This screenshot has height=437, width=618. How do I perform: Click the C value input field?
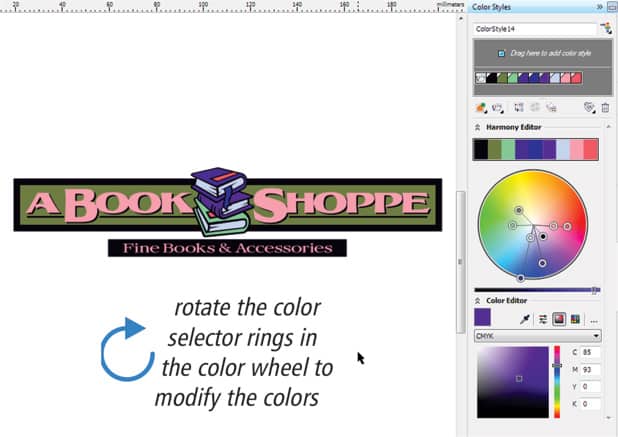point(589,353)
